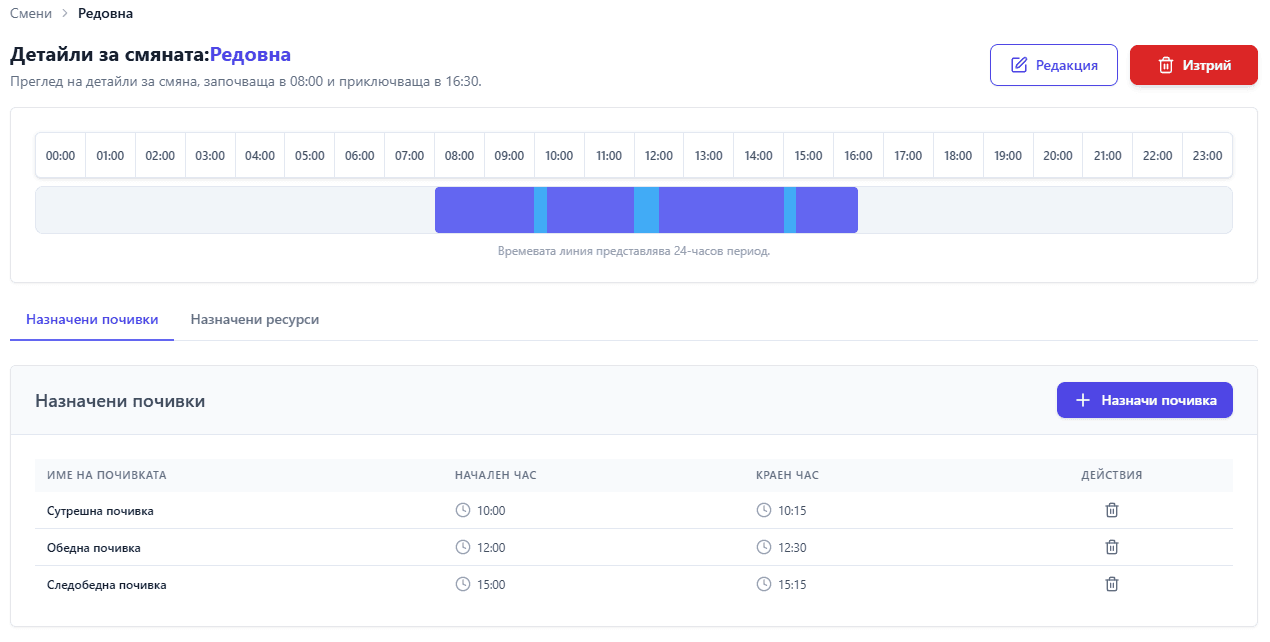Click the clock icon beside 12:30 end time

click(x=764, y=547)
